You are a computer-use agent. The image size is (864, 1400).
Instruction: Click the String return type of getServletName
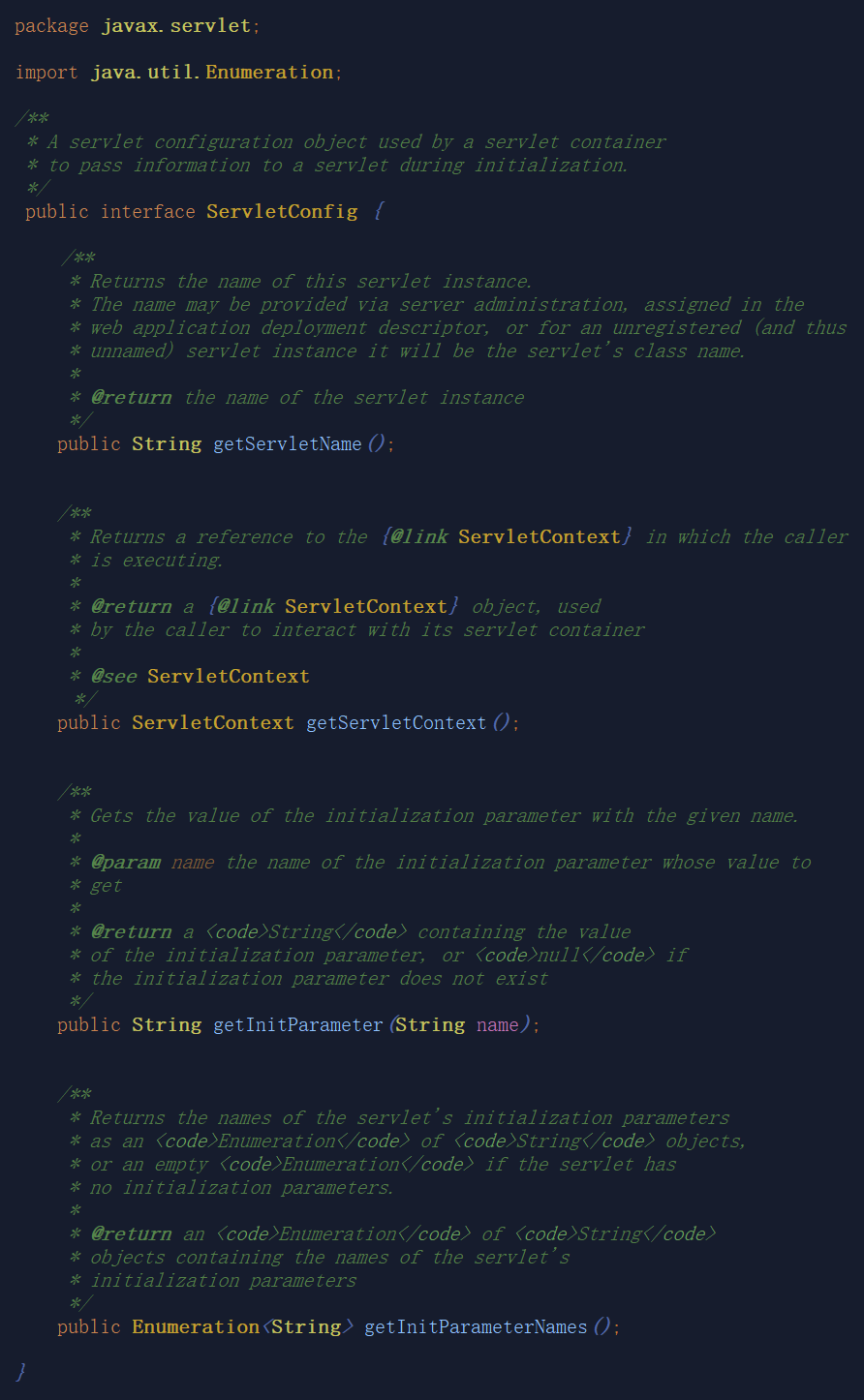click(x=167, y=443)
